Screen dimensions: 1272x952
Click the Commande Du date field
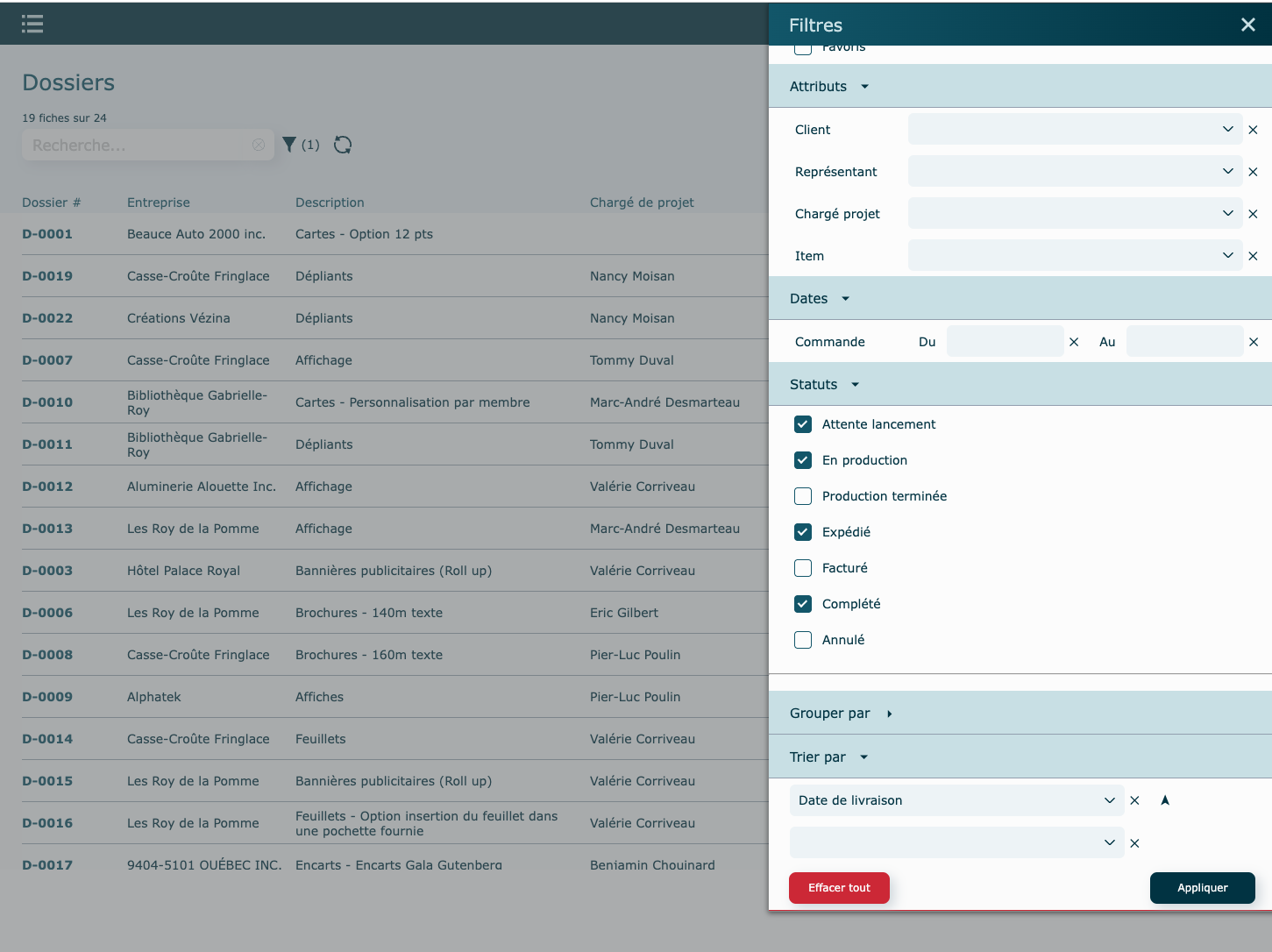pyautogui.click(x=1005, y=342)
